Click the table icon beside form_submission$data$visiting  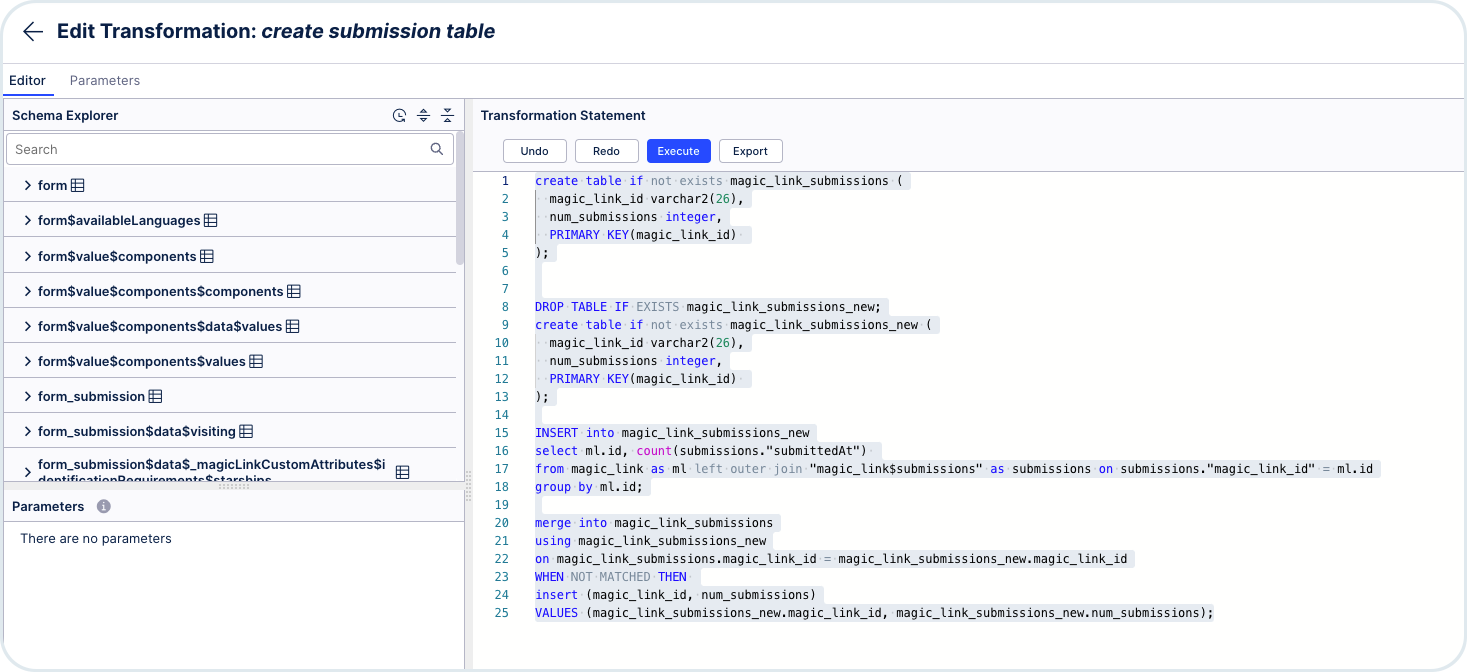(x=246, y=431)
